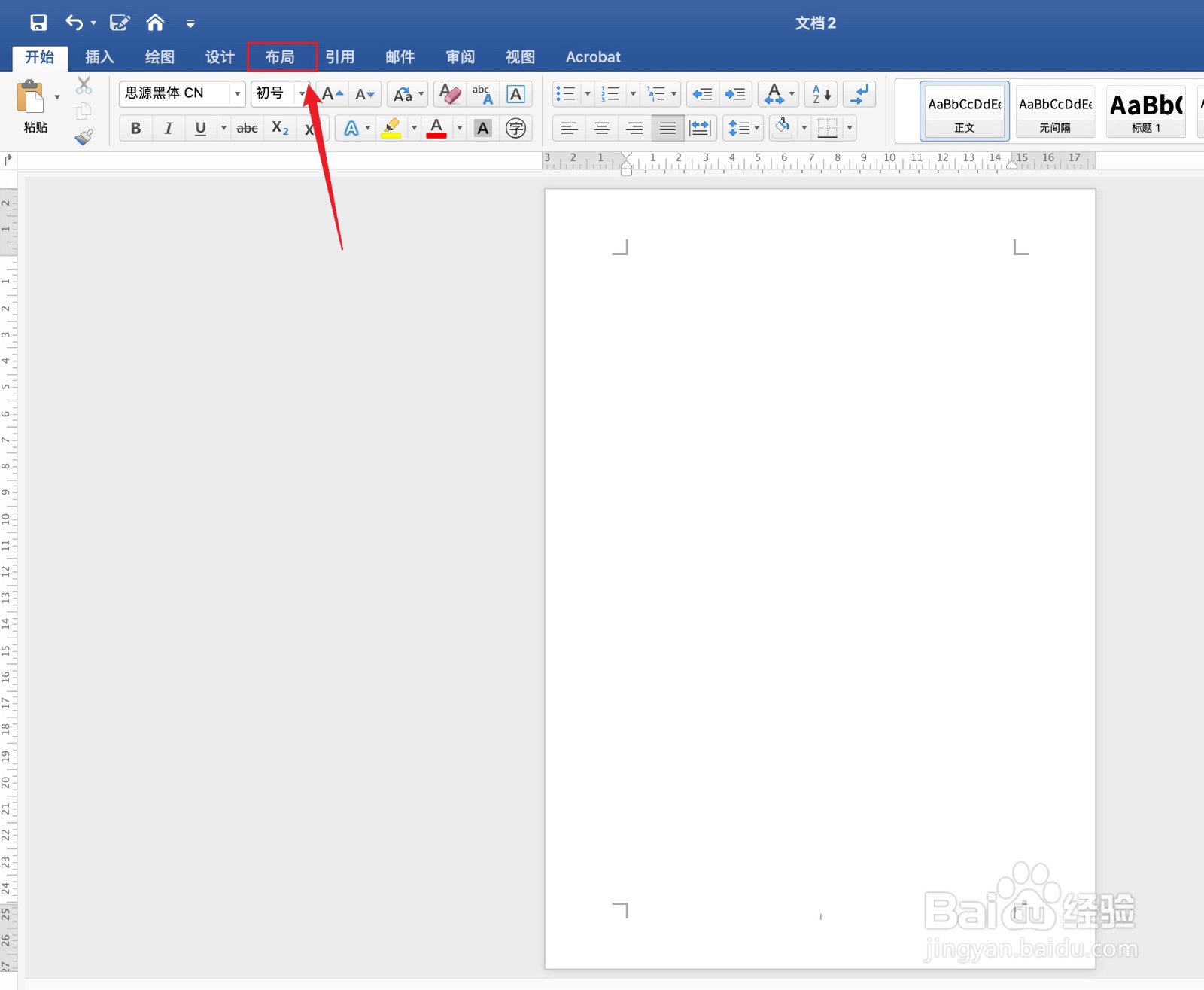1204x990 pixels.
Task: Click the multilevel list icon
Action: (x=656, y=94)
